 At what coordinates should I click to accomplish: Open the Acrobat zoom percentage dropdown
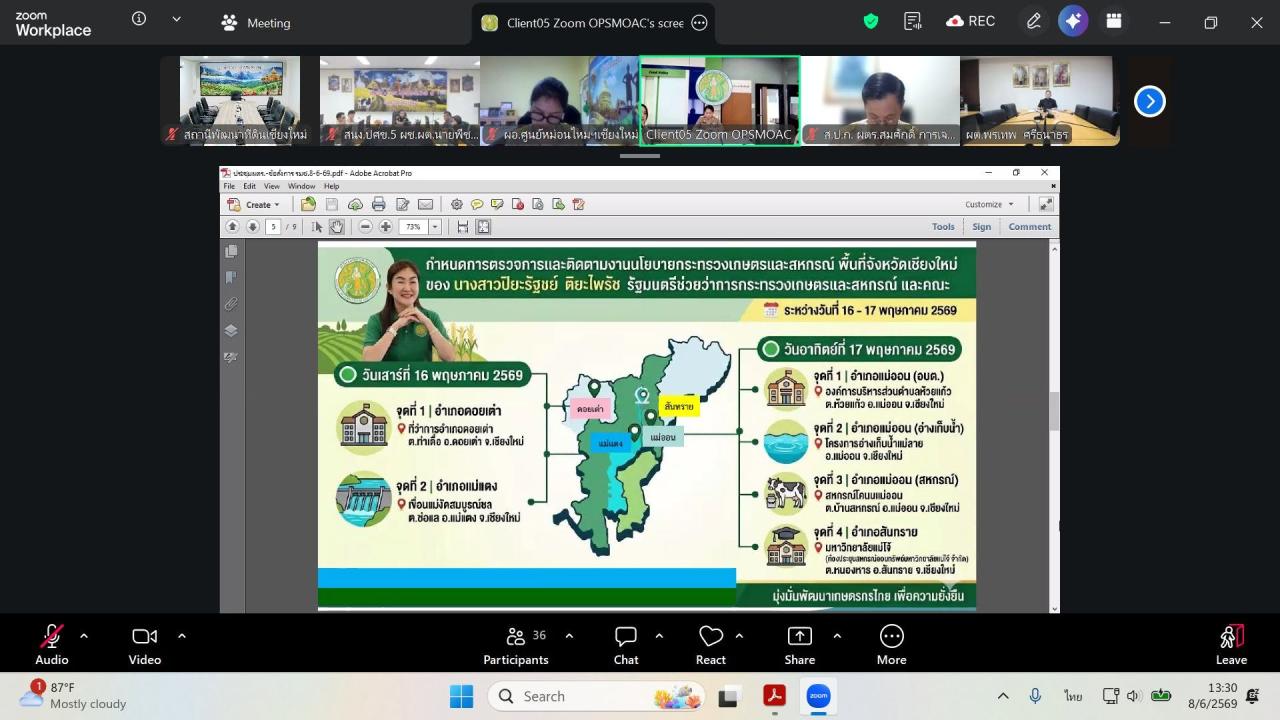click(x=435, y=227)
